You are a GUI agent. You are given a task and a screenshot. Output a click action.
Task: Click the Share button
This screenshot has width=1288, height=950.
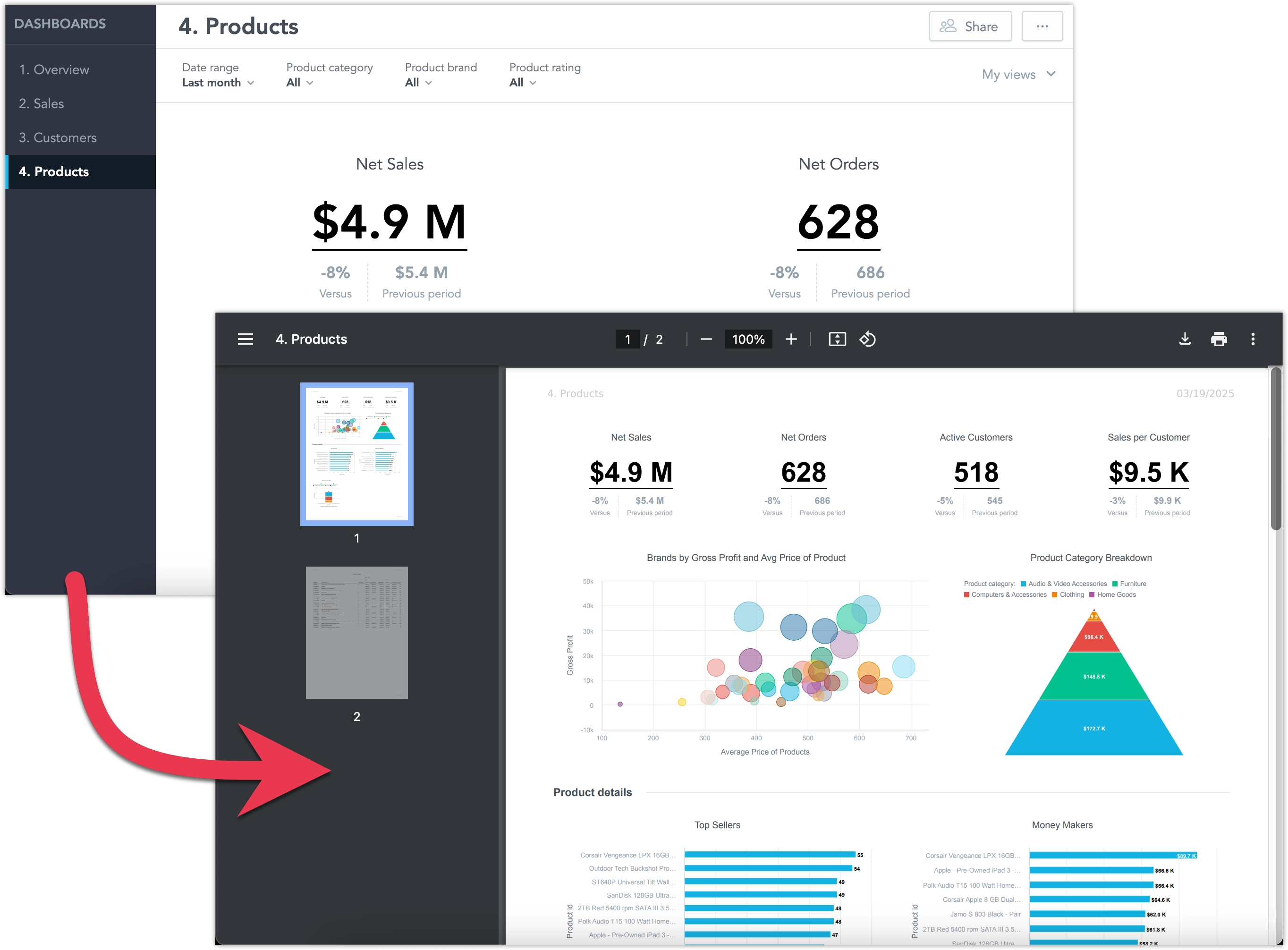pos(970,26)
